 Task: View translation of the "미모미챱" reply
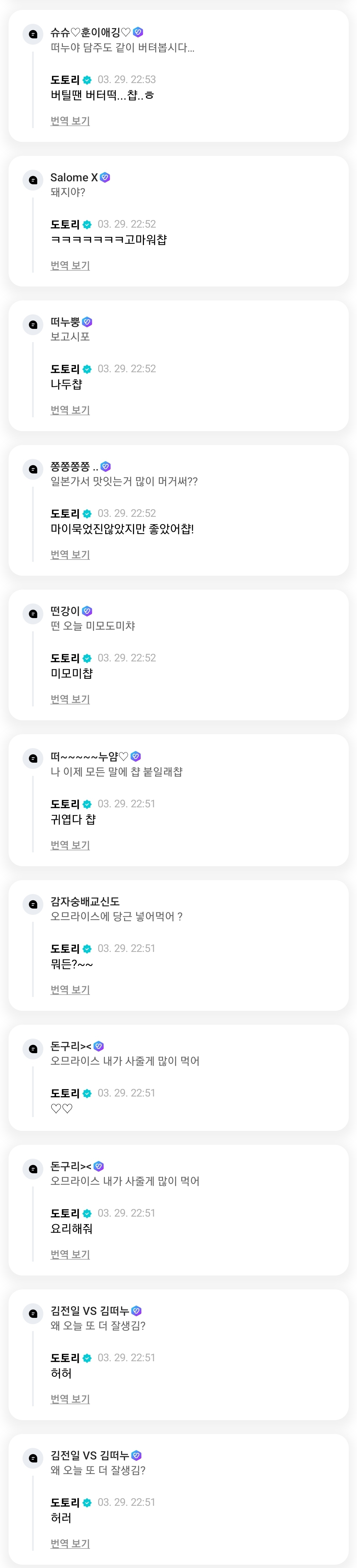tap(70, 699)
